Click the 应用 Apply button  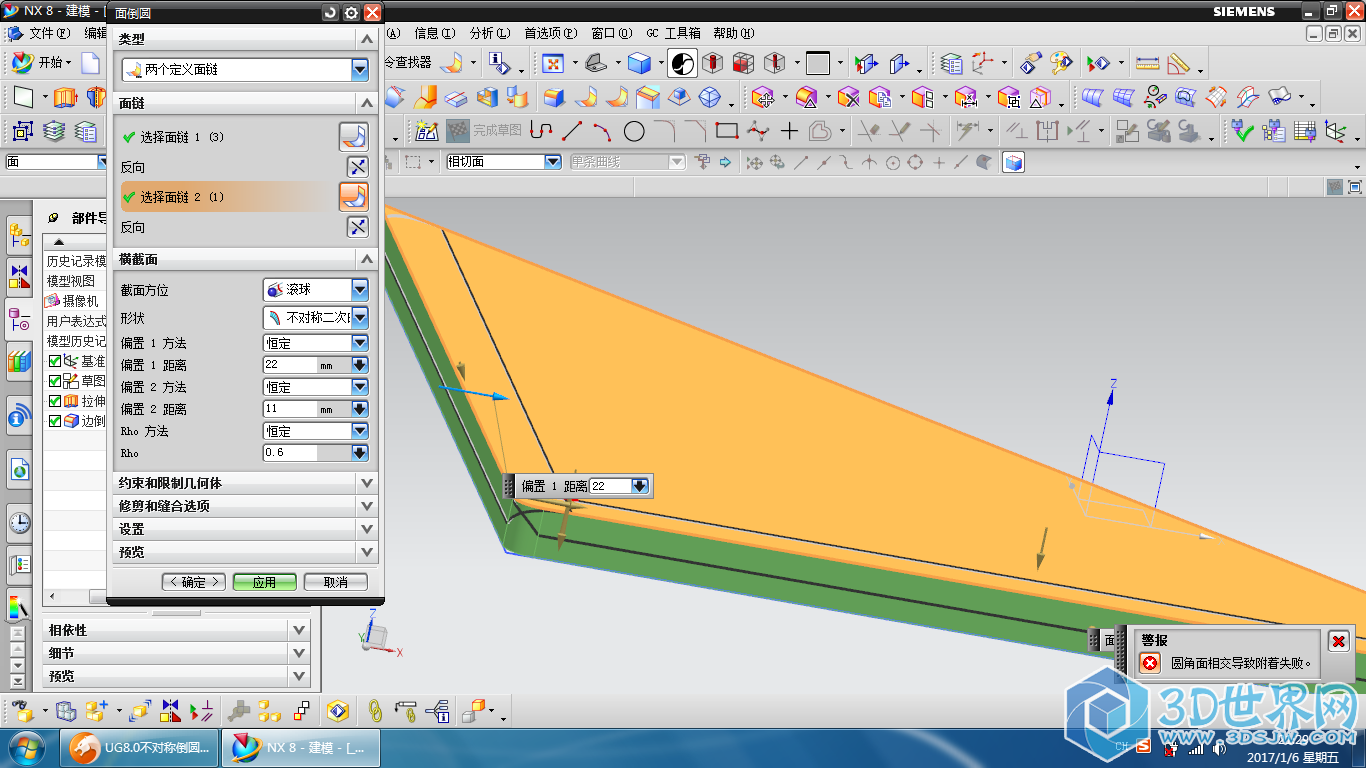265,582
